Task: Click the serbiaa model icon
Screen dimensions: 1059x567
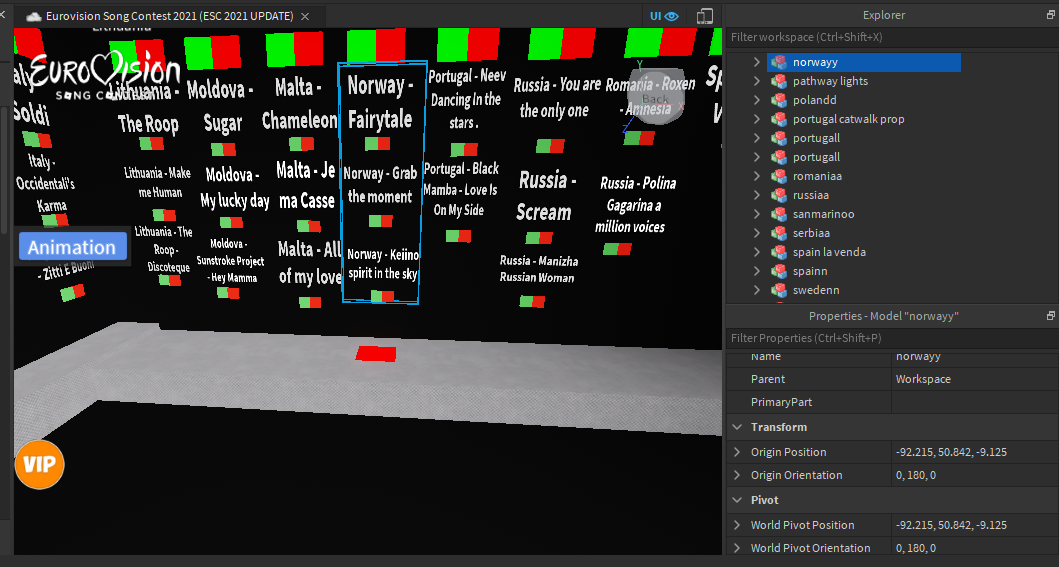Action: point(779,233)
